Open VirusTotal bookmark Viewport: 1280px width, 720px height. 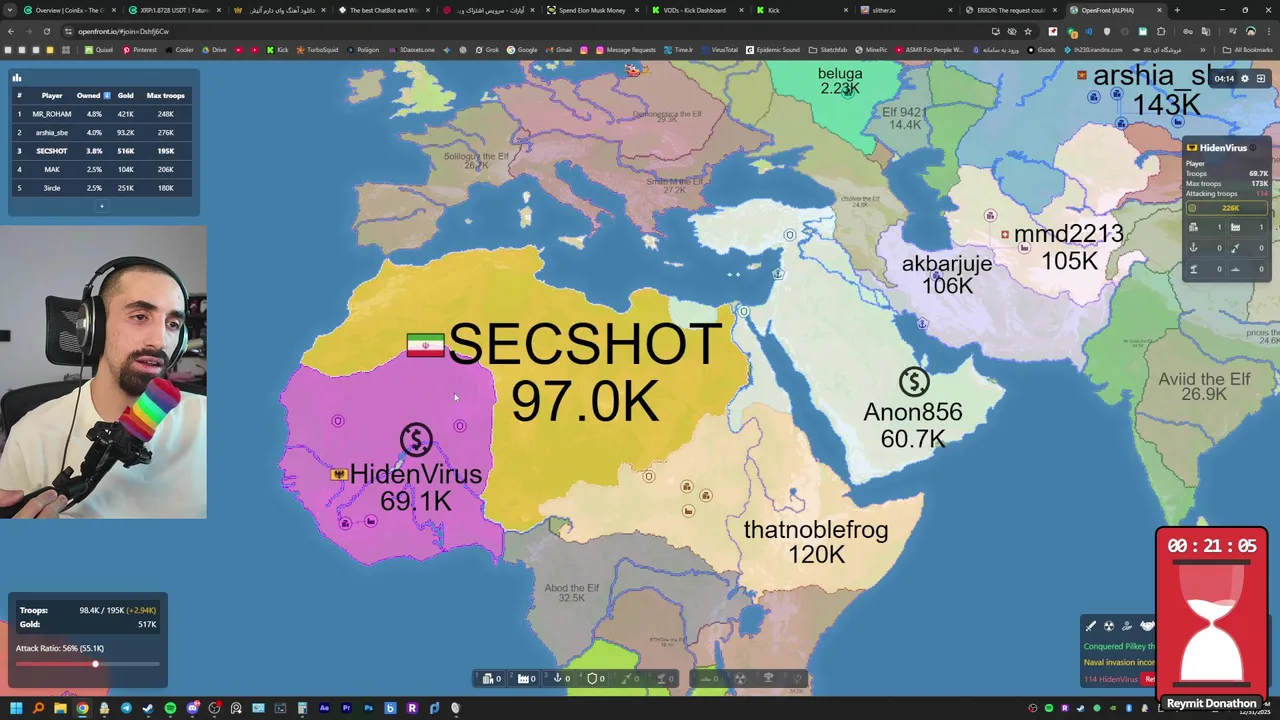(x=720, y=50)
